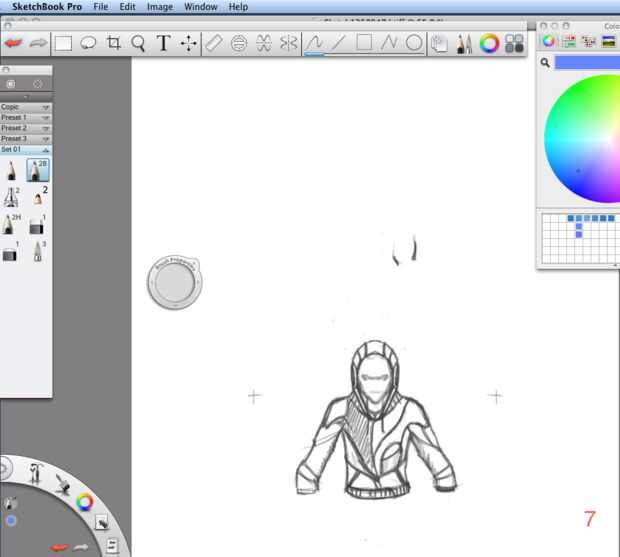Open brush tools in the corner lagoon
This screenshot has width=620, height=557.
[x=35, y=473]
